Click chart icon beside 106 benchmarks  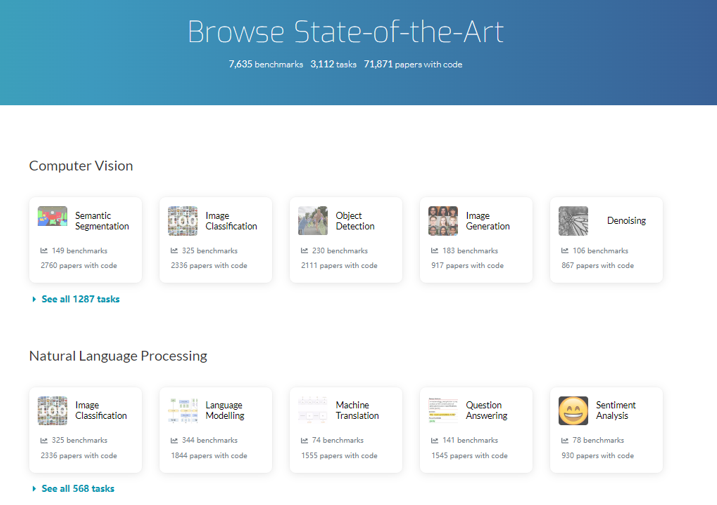coord(564,251)
